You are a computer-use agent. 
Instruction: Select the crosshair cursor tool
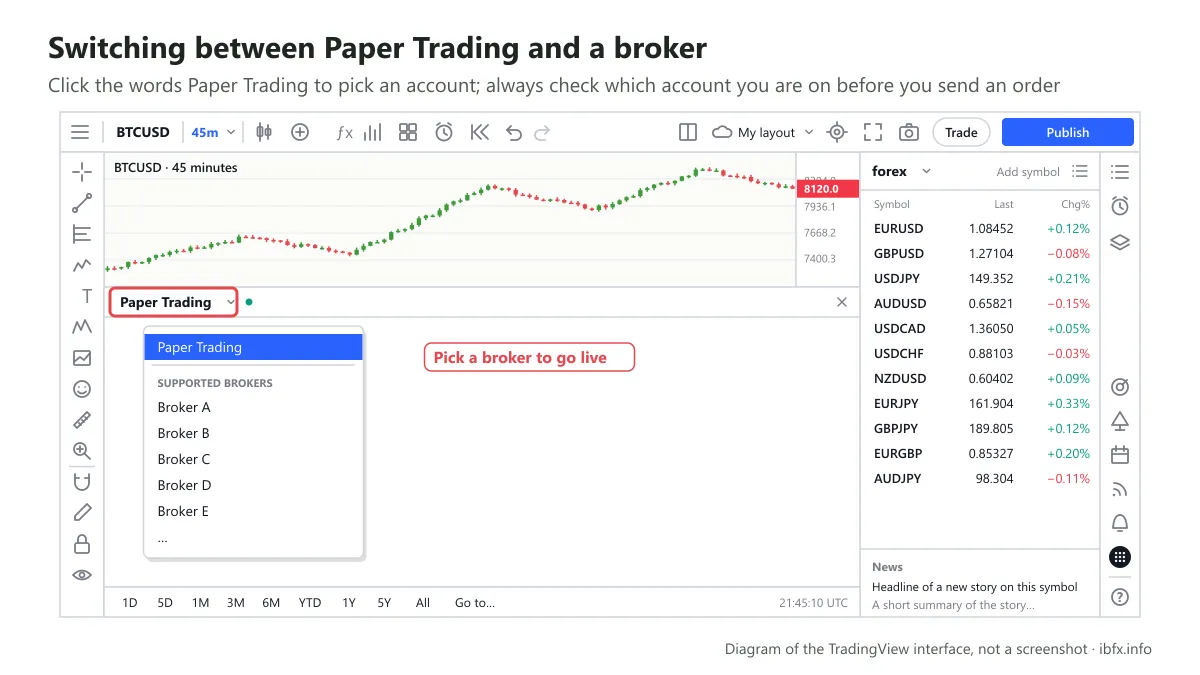82,172
